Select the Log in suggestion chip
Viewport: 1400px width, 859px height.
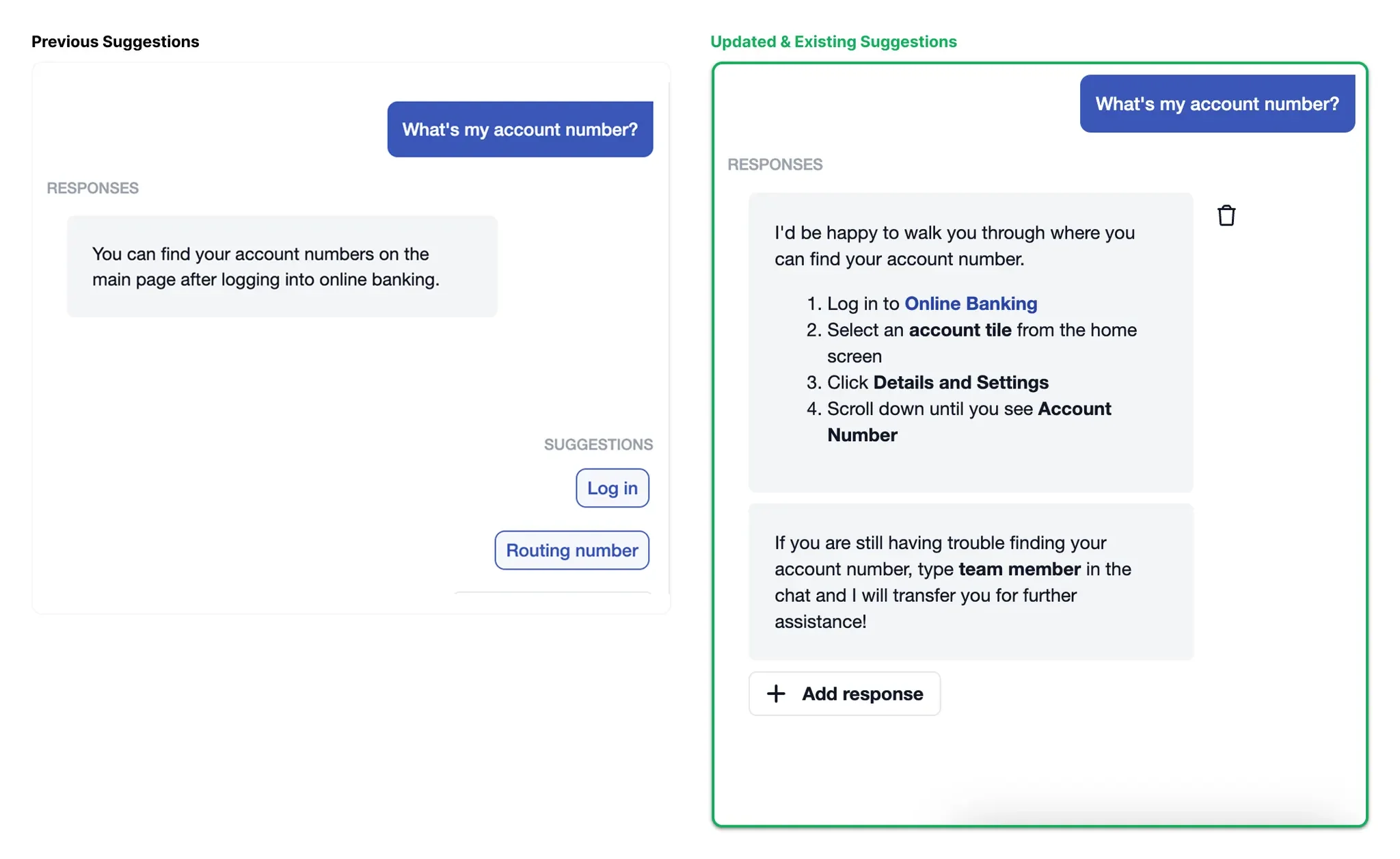click(612, 488)
